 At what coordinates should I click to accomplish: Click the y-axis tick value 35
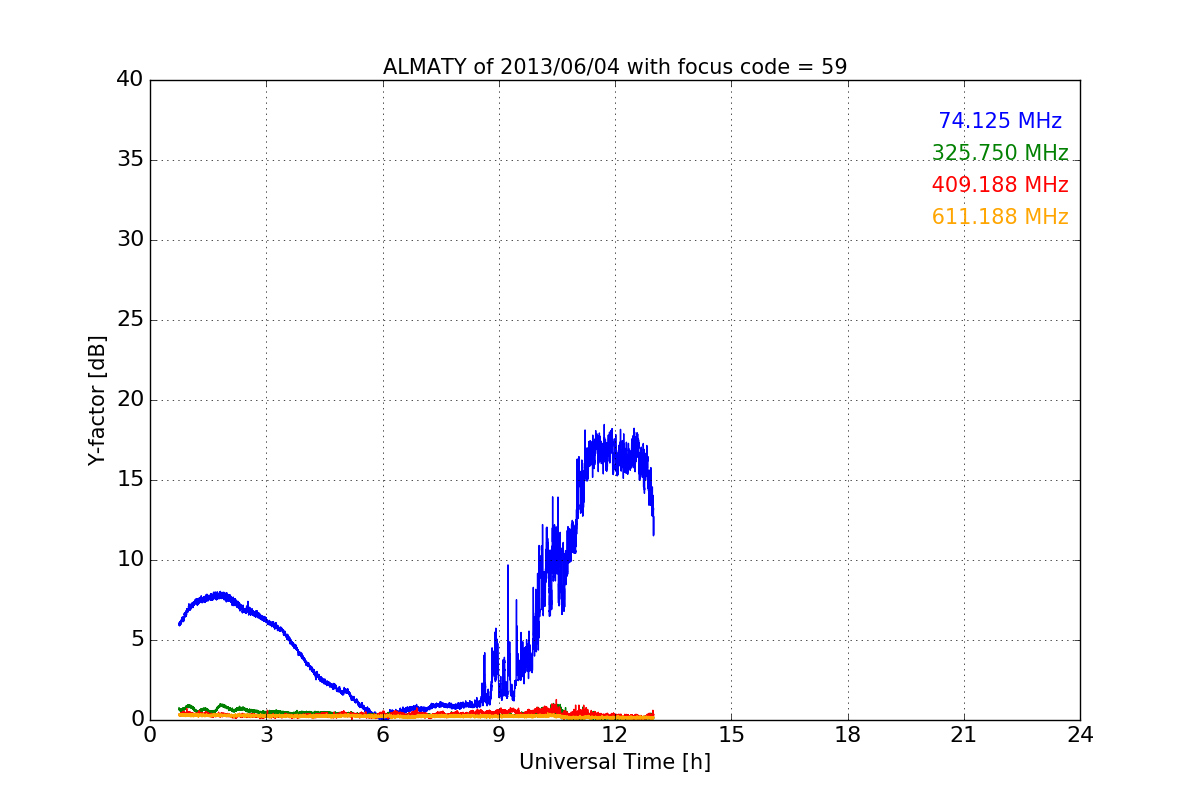coord(129,160)
